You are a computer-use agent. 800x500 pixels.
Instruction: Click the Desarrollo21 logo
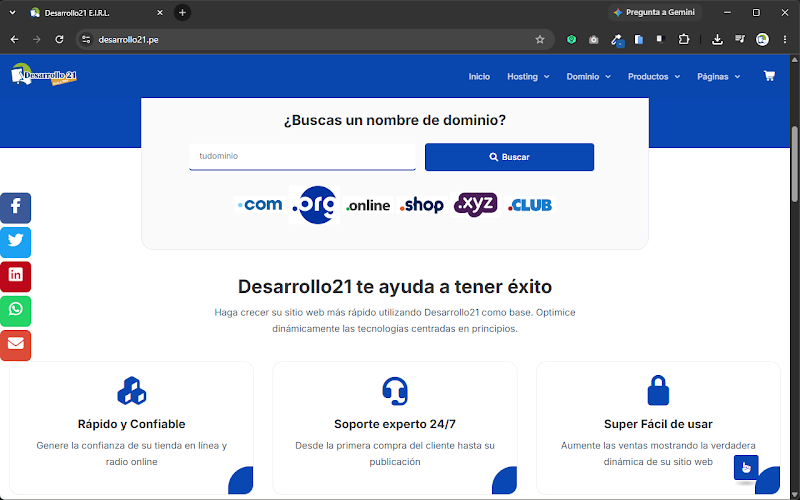pyautogui.click(x=44, y=74)
